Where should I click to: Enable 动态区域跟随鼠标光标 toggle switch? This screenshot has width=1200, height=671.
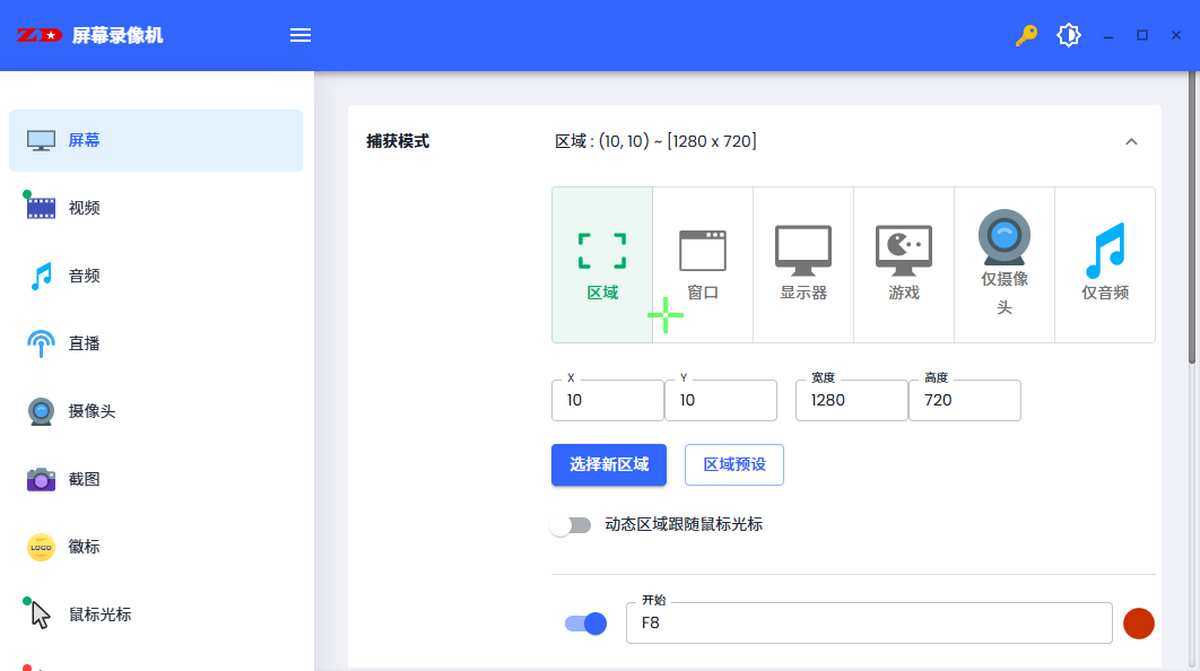(x=571, y=525)
